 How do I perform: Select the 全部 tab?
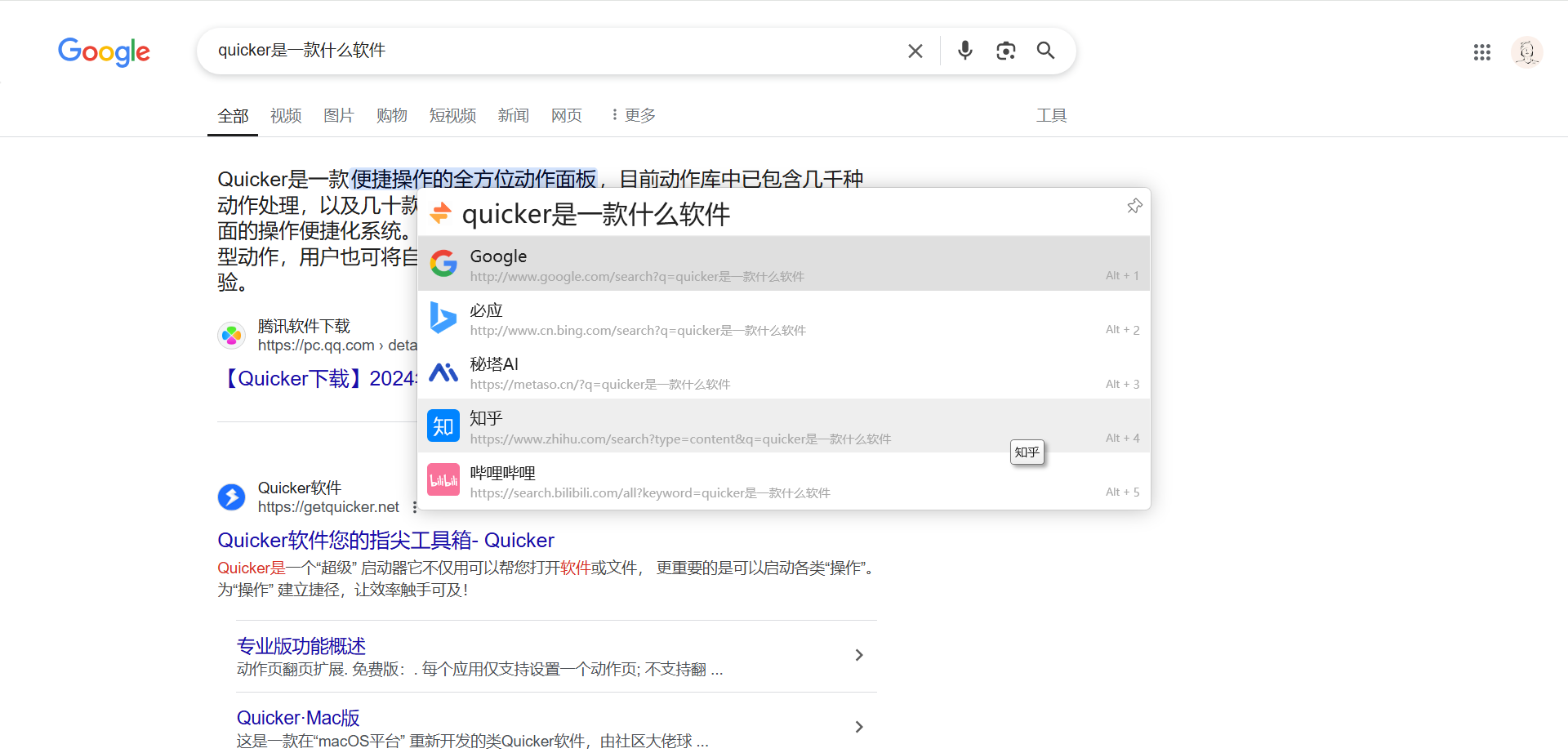(x=233, y=116)
